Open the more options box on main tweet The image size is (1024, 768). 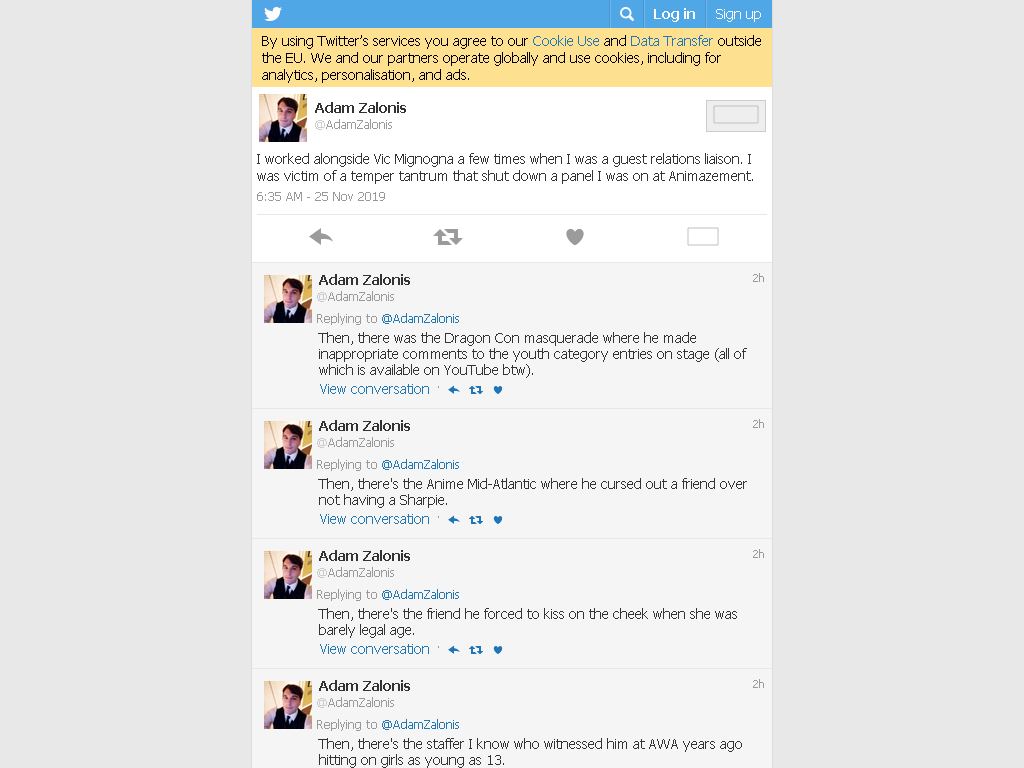pos(703,236)
